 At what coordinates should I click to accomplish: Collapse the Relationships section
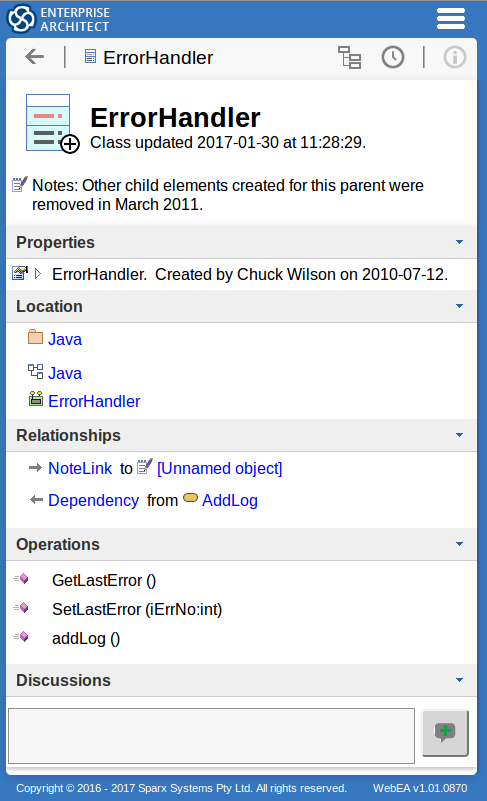[x=459, y=435]
